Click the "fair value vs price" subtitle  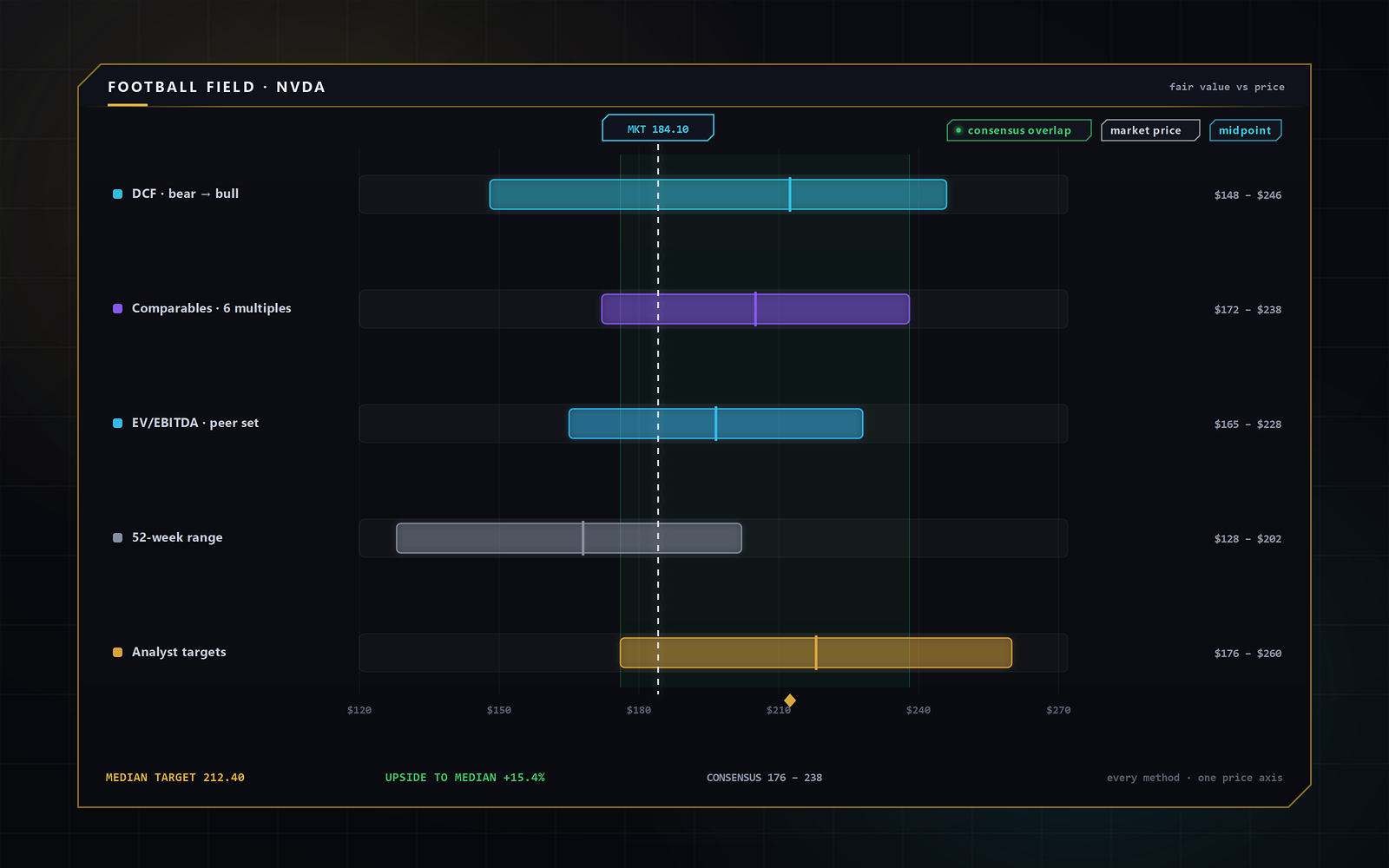[x=1227, y=87]
